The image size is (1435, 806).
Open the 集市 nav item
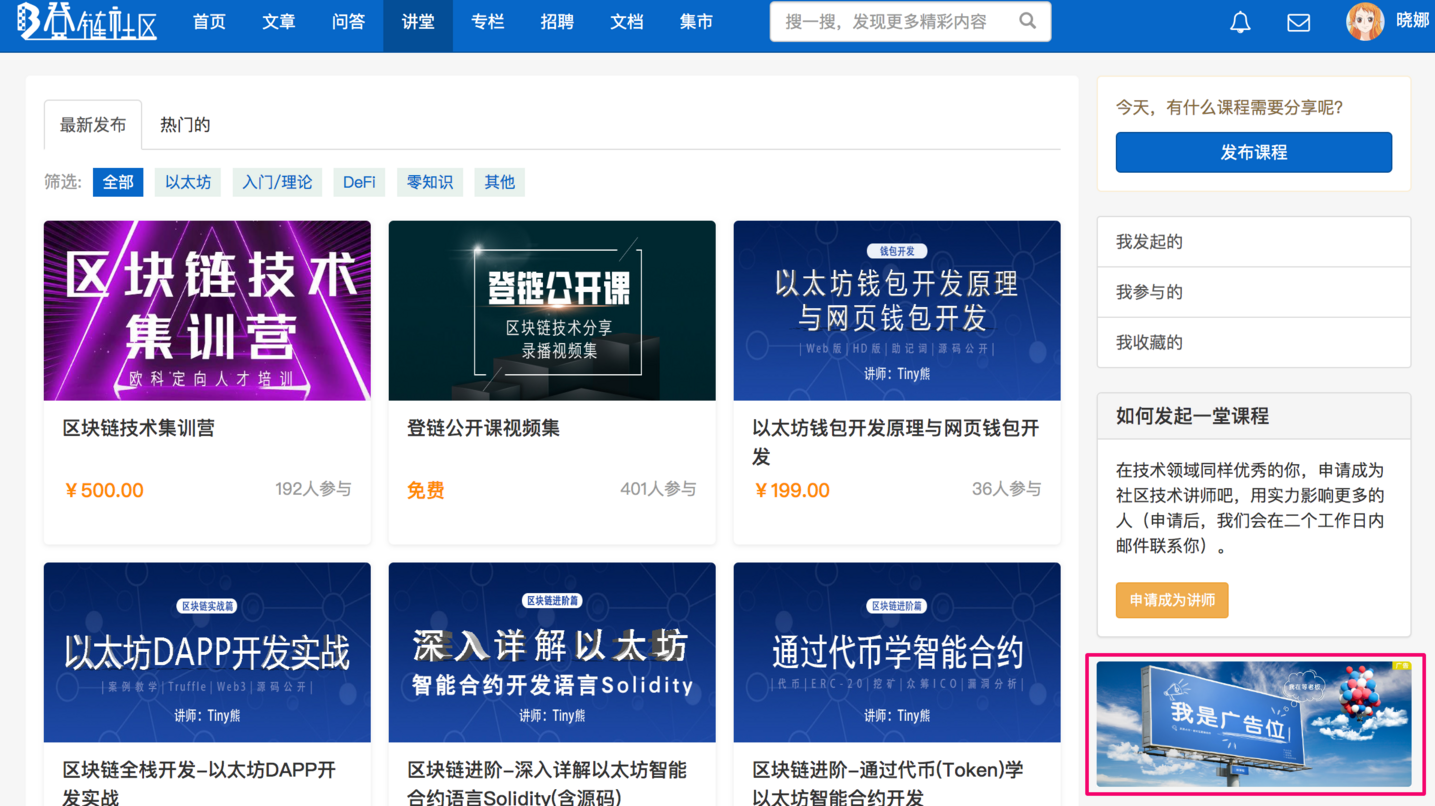(696, 22)
